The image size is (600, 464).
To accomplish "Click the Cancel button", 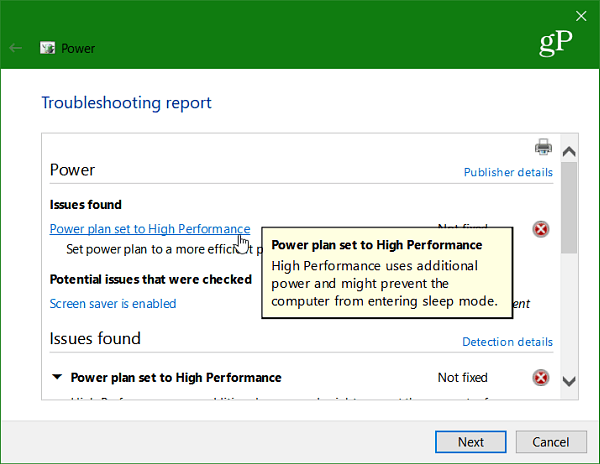I will pos(551,442).
